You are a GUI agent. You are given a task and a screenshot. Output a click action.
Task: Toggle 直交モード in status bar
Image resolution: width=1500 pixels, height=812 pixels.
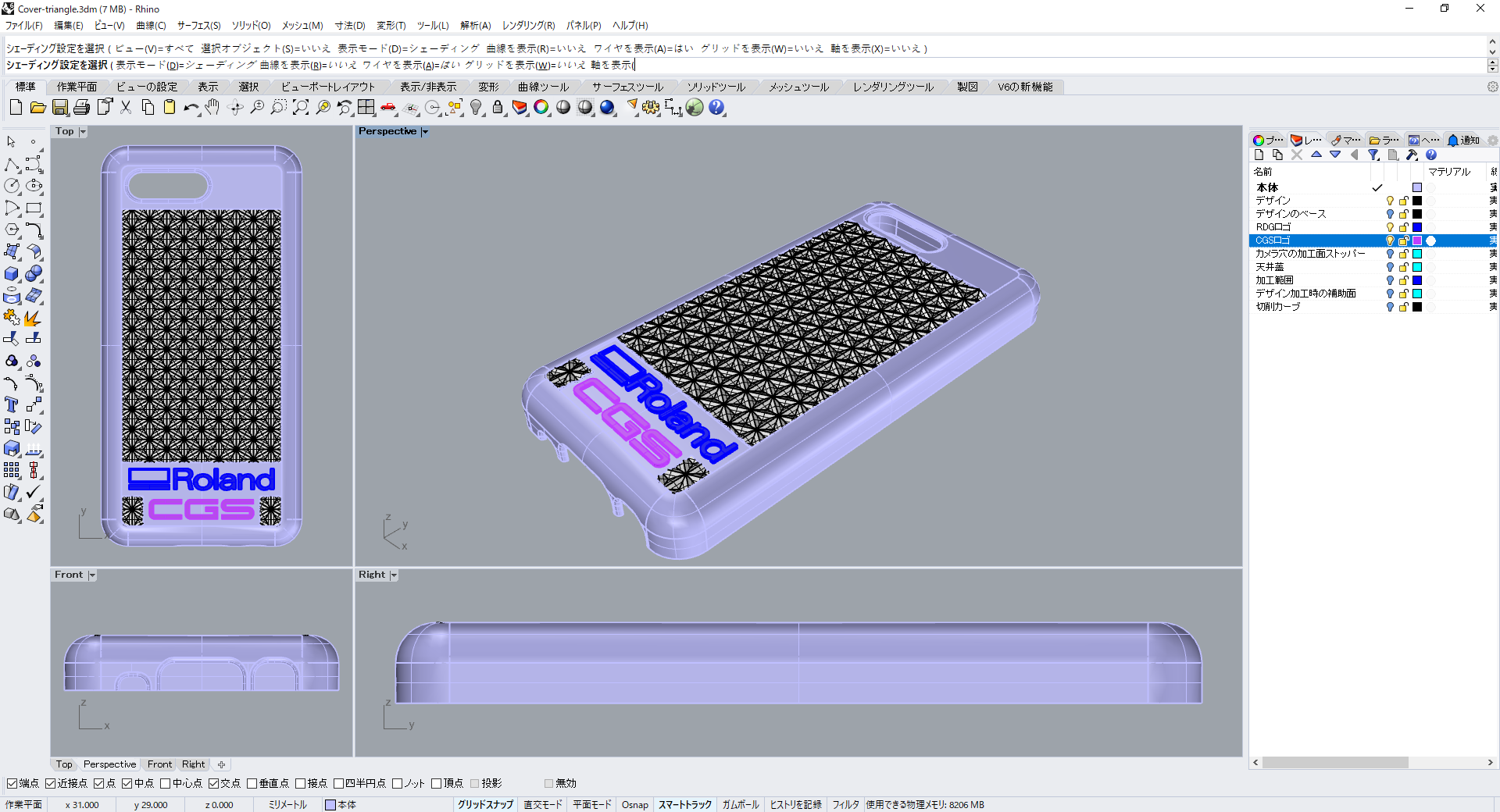click(x=543, y=805)
